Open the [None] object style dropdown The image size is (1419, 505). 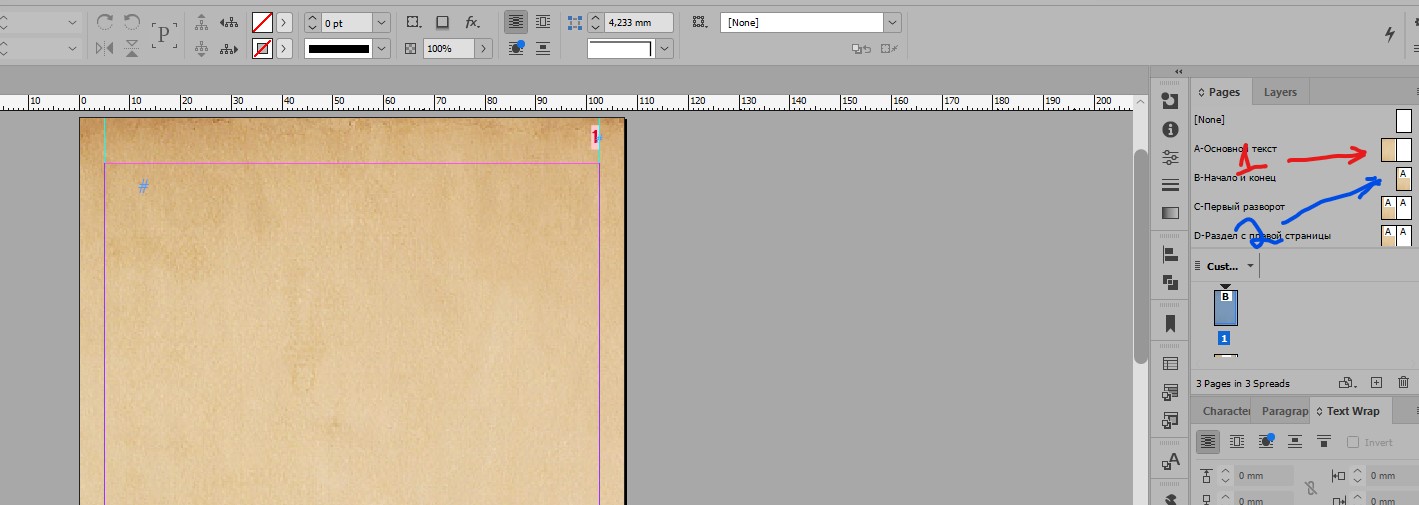tap(893, 22)
